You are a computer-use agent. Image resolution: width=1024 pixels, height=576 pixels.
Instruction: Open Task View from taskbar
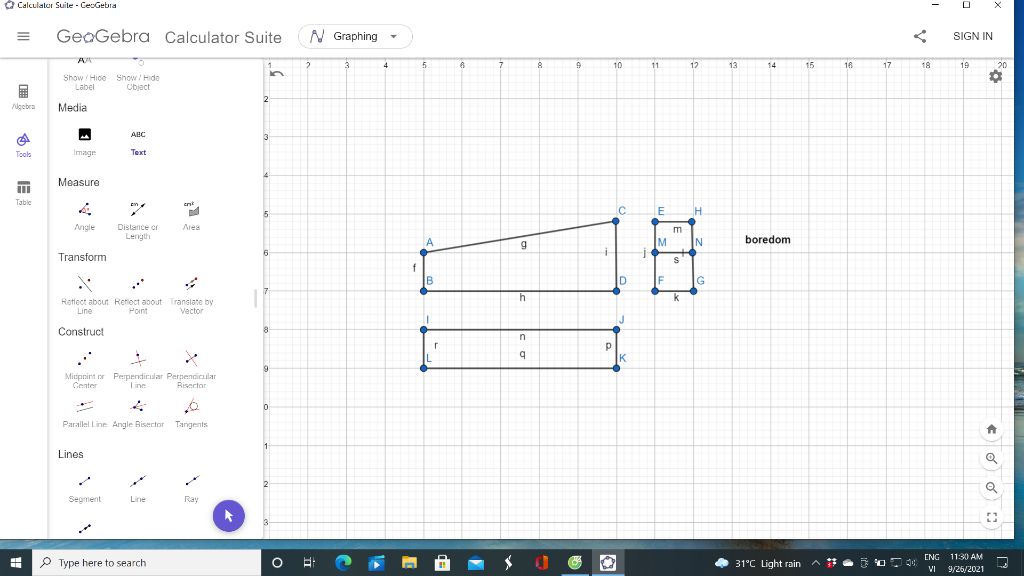coord(310,562)
